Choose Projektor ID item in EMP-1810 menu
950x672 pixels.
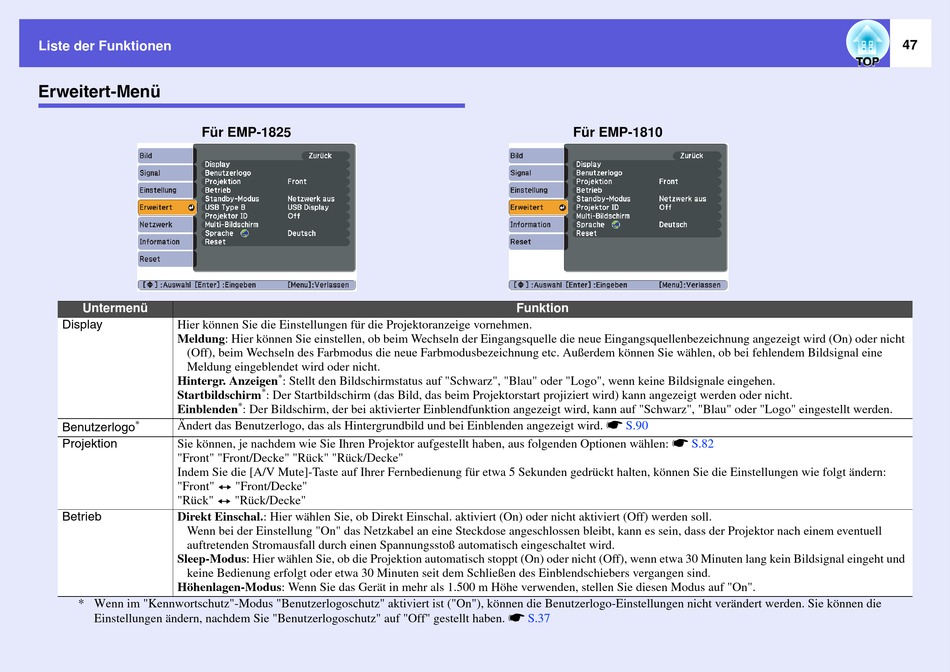coord(597,207)
